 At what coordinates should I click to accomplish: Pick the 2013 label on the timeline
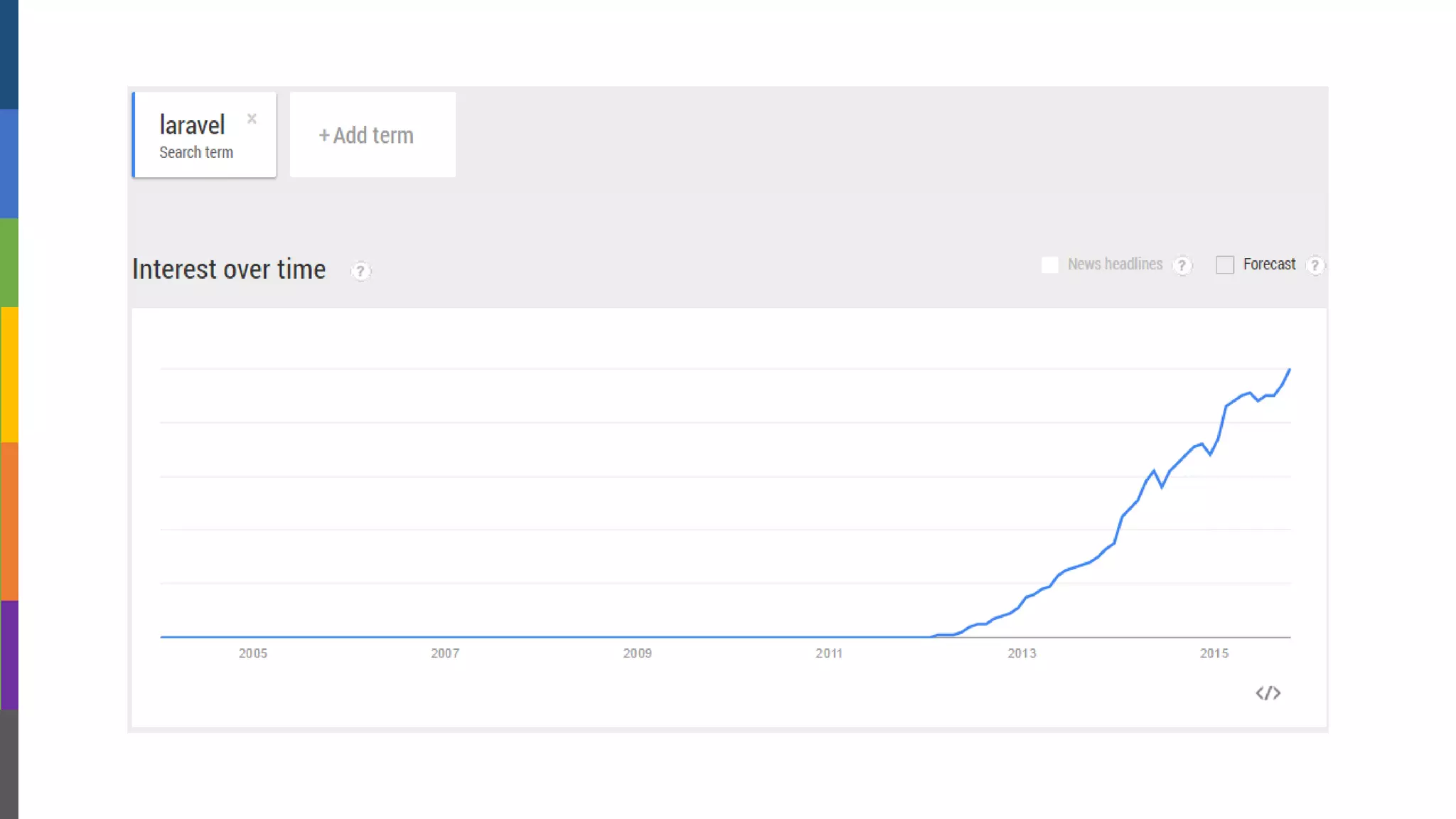(1022, 653)
